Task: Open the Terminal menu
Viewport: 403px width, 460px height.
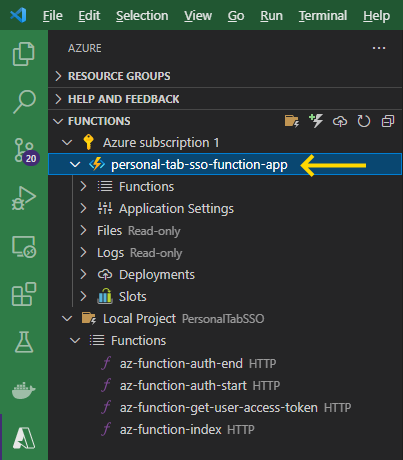Action: coord(323,15)
